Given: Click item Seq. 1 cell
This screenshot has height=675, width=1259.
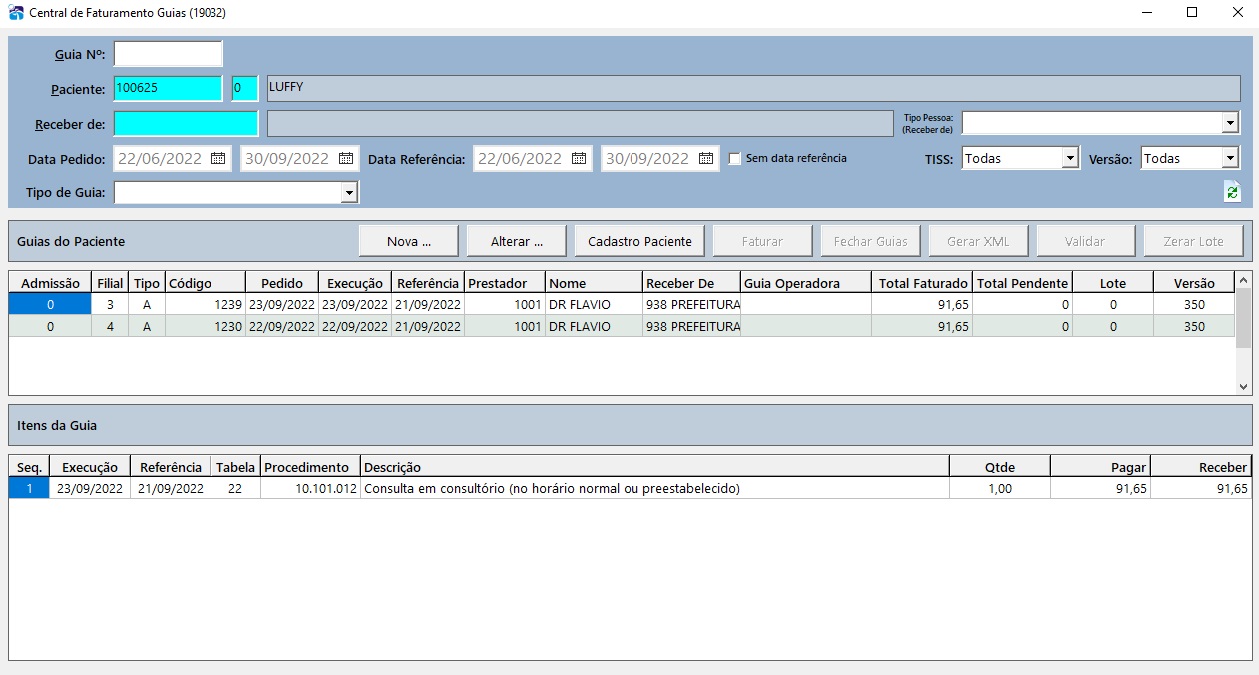Looking at the screenshot, I should pyautogui.click(x=29, y=488).
